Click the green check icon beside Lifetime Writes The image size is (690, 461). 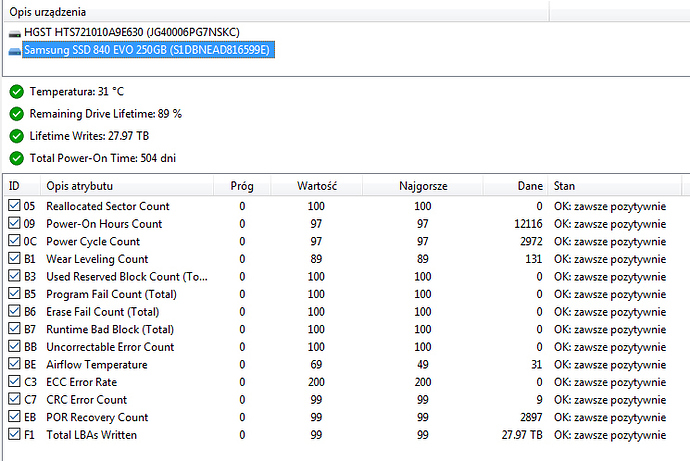click(x=17, y=136)
